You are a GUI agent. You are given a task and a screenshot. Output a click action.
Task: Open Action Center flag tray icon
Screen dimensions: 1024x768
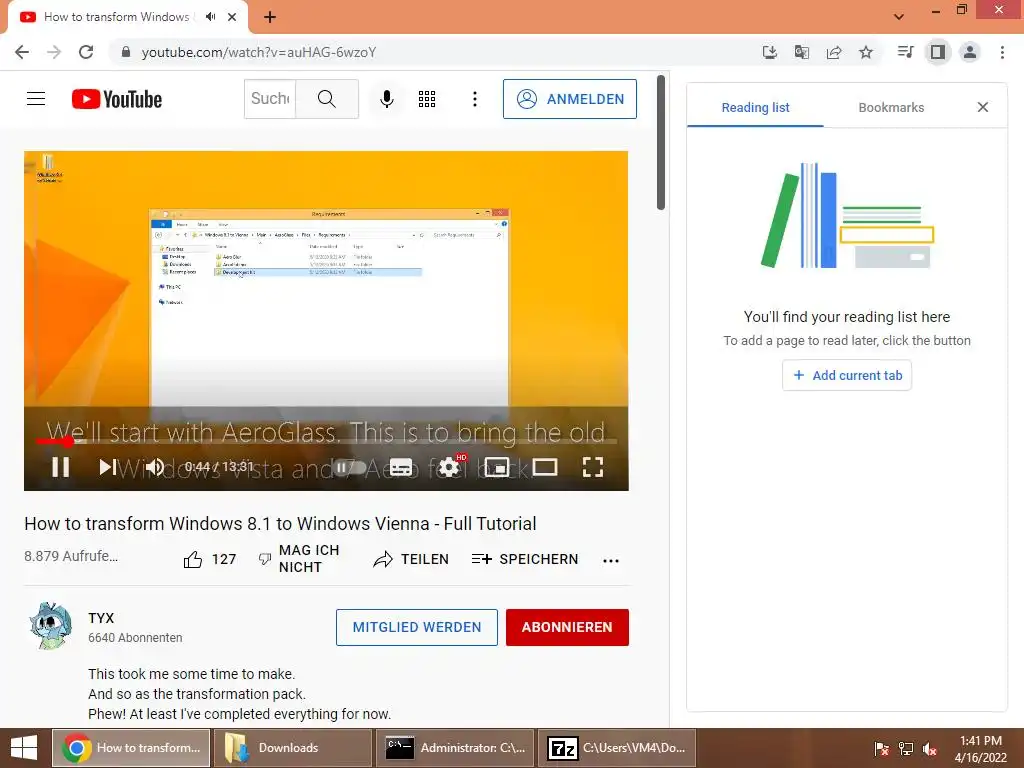881,749
